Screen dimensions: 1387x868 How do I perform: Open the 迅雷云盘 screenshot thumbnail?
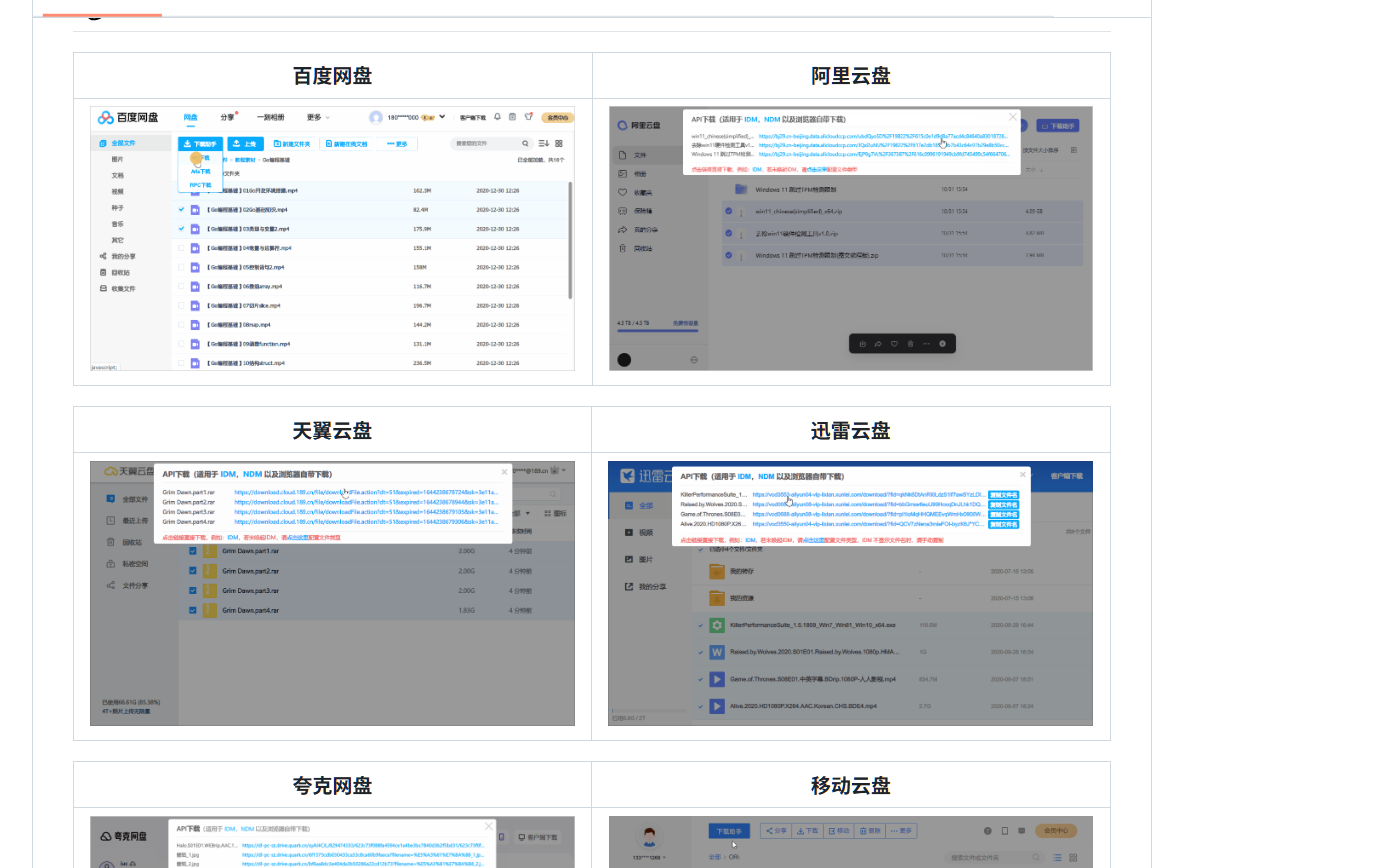[x=850, y=593]
